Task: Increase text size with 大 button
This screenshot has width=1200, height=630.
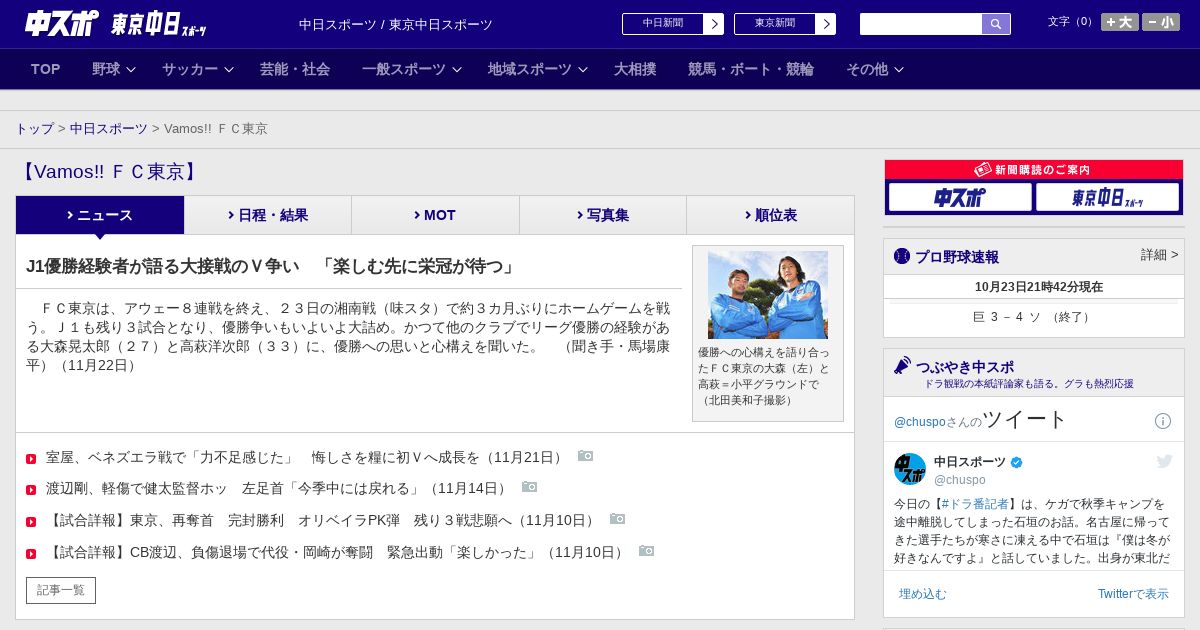Action: click(x=1120, y=22)
